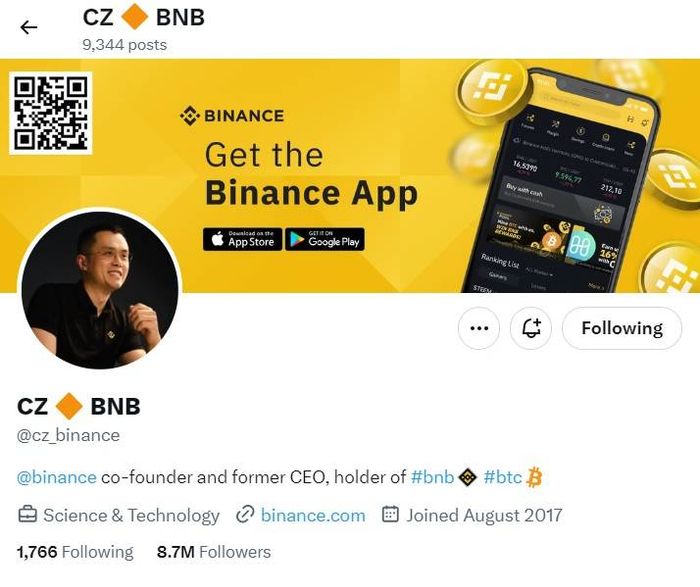700x587 pixels.
Task: Open the three-dot more options menu
Action: coord(479,328)
